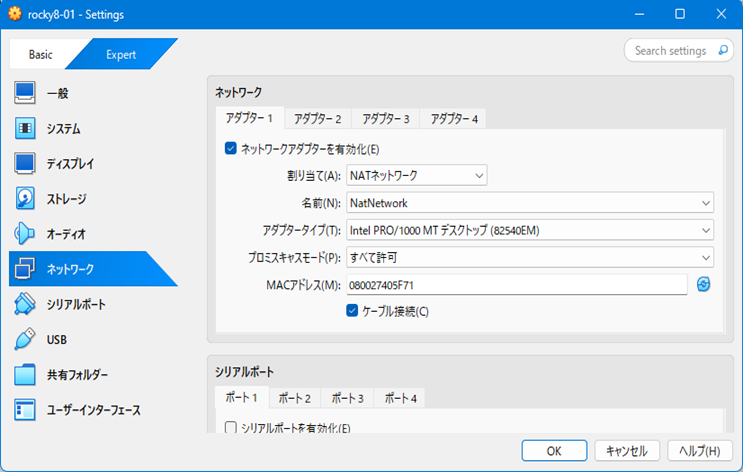Click the 名前(N): label
The image size is (743, 472).
pos(321,203)
